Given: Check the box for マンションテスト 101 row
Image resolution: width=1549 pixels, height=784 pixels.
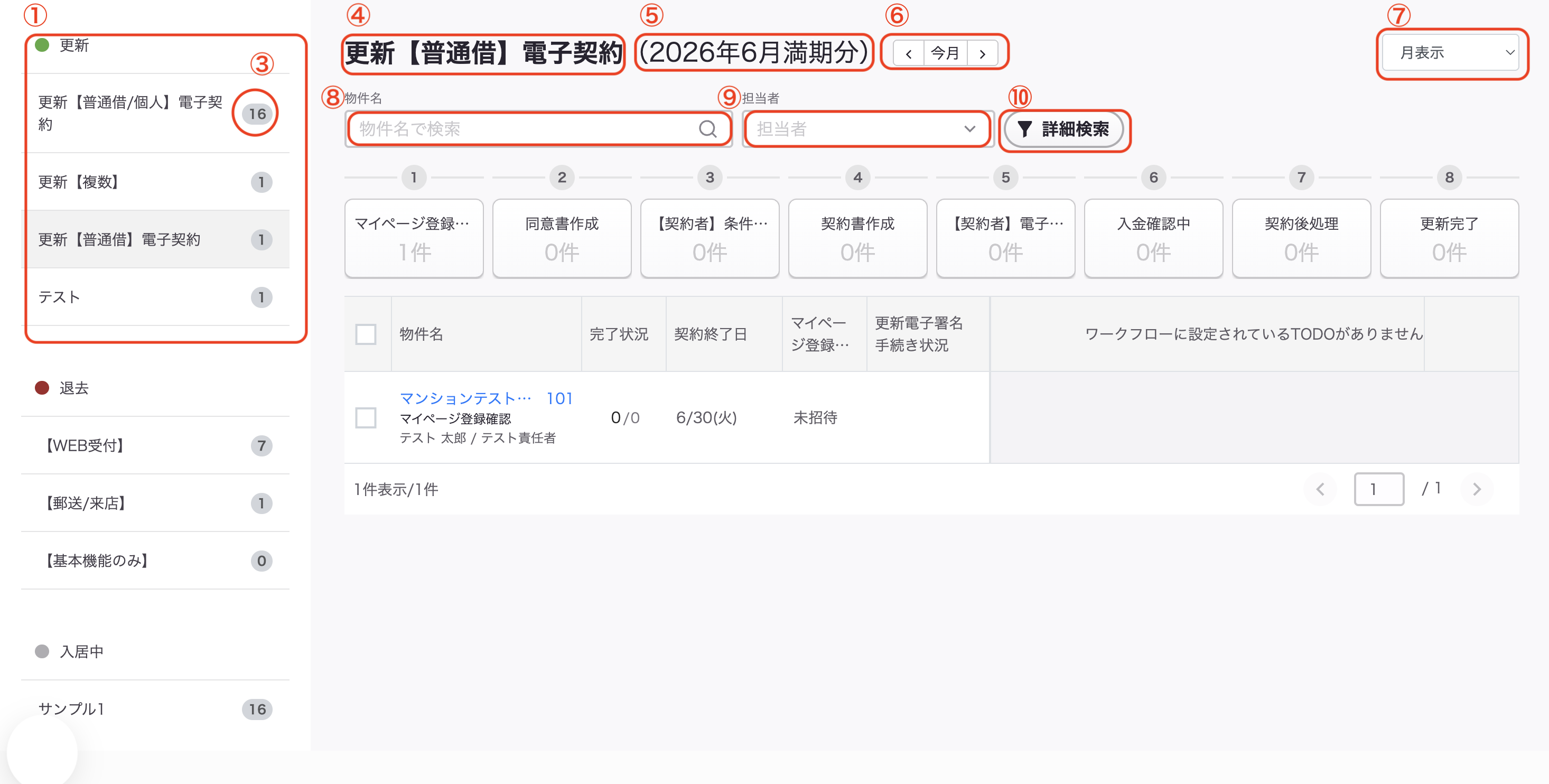Looking at the screenshot, I should [366, 417].
